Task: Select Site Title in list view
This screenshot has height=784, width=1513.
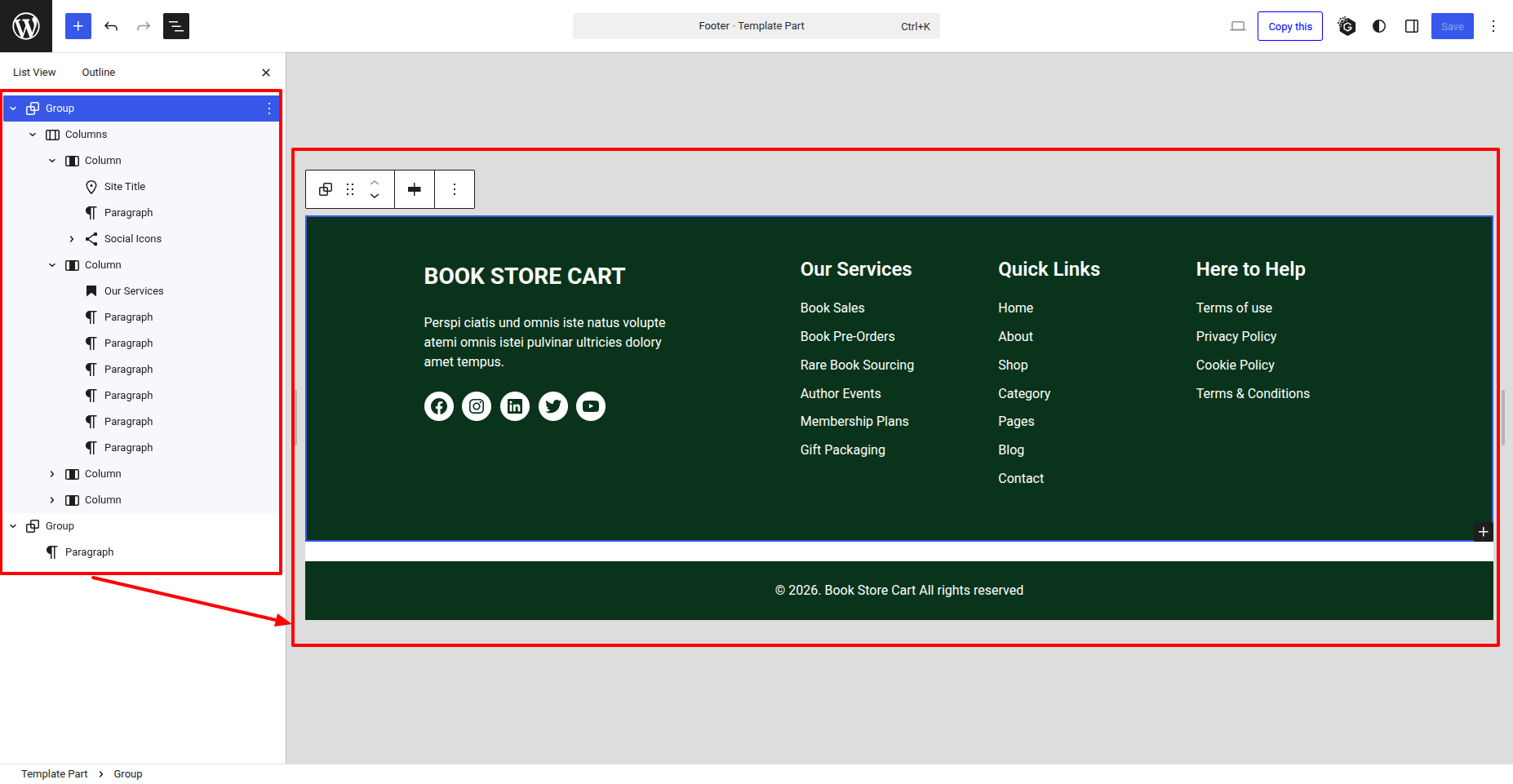Action: point(125,187)
